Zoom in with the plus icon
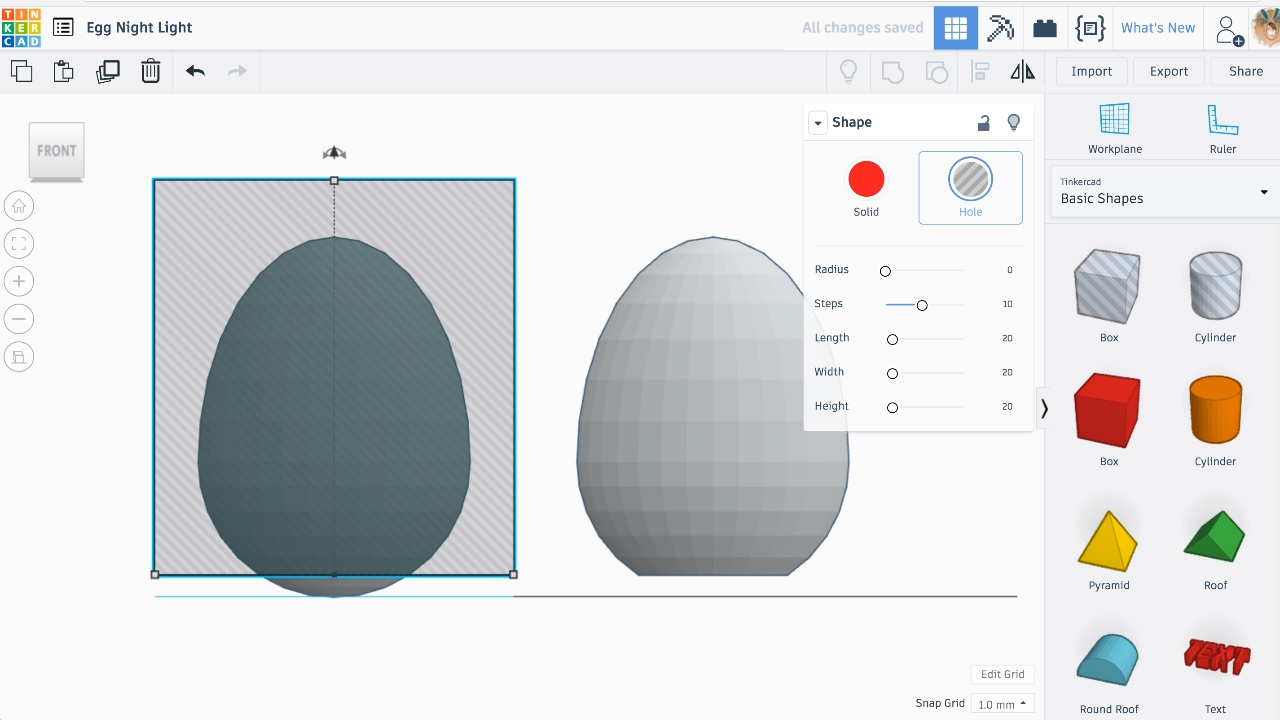 pos(19,282)
